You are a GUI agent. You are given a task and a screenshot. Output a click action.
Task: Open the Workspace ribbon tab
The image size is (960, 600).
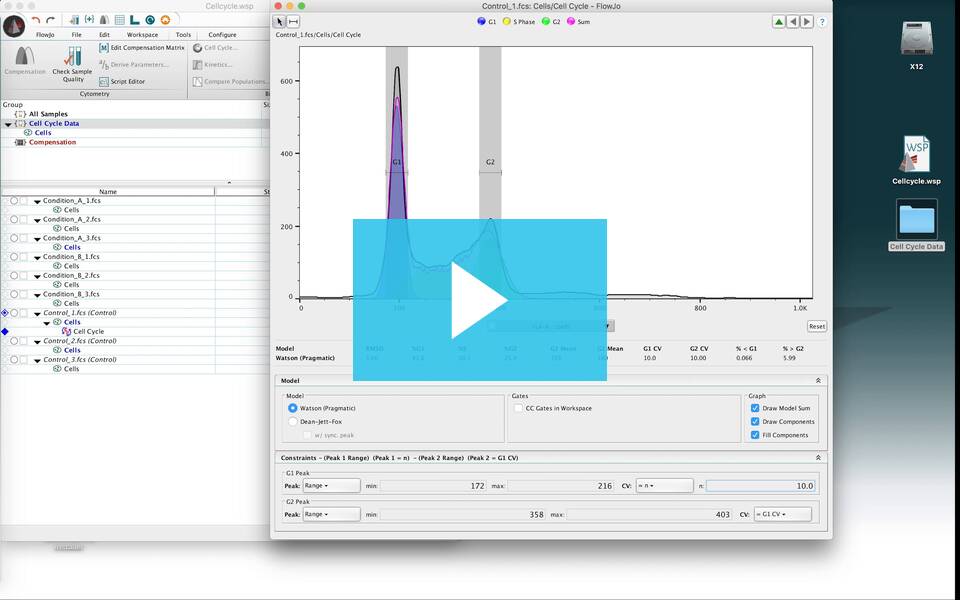pyautogui.click(x=142, y=35)
